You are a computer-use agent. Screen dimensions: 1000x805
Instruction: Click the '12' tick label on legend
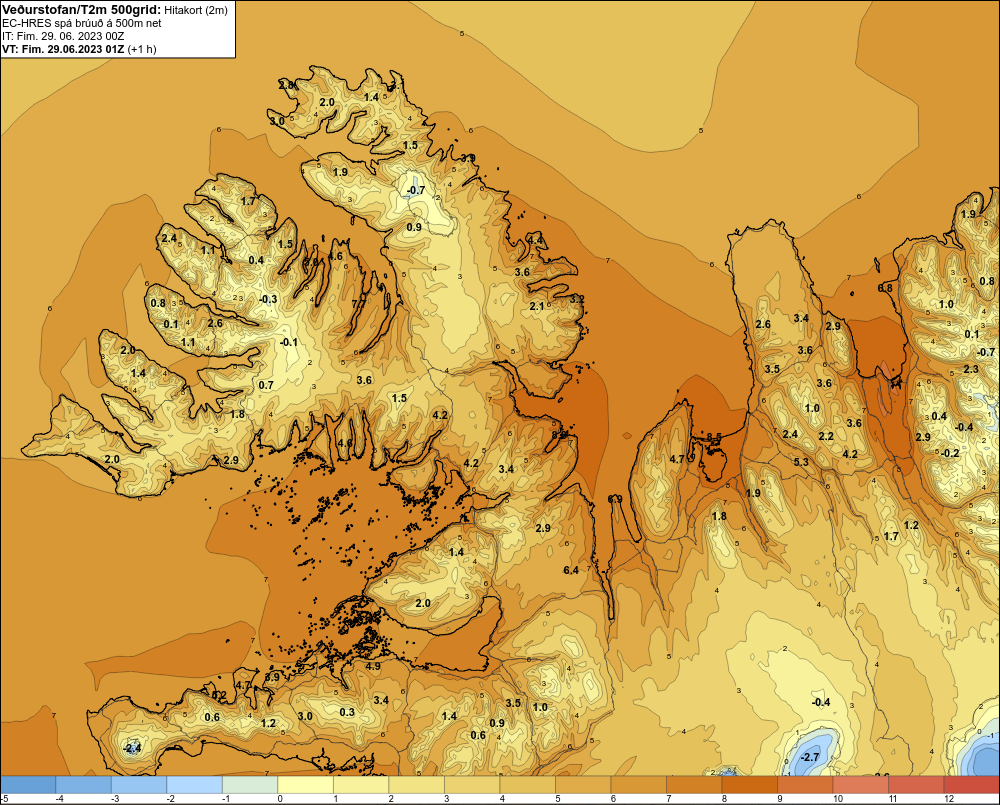(x=948, y=799)
